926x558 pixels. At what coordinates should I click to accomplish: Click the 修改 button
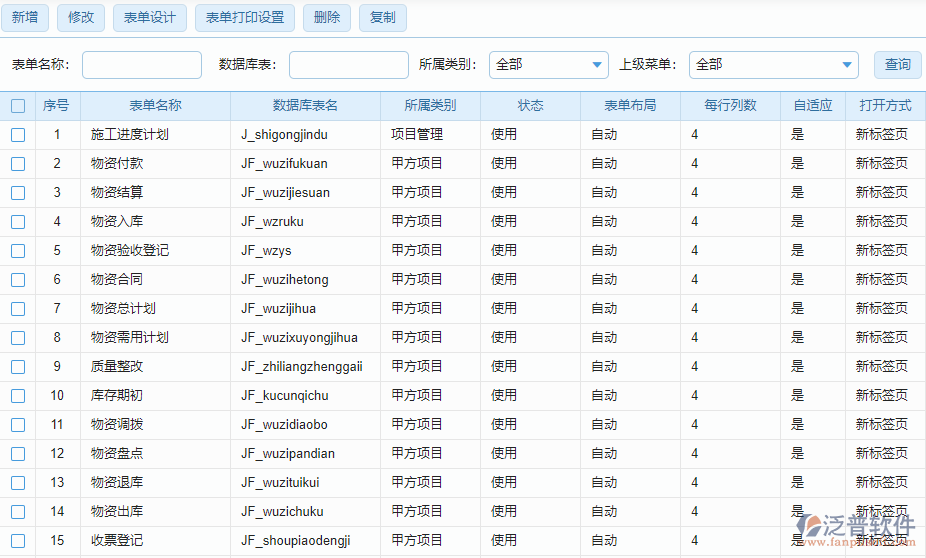coord(81,18)
